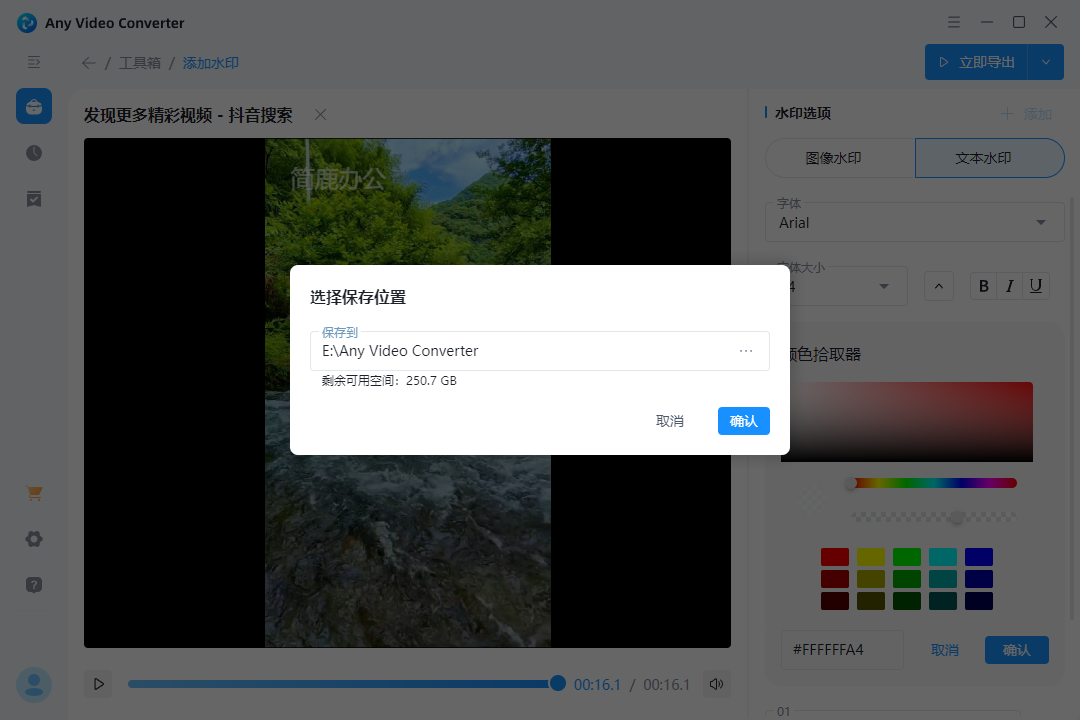Open settings using the gear icon
Screen dimensions: 1080x720
33,539
